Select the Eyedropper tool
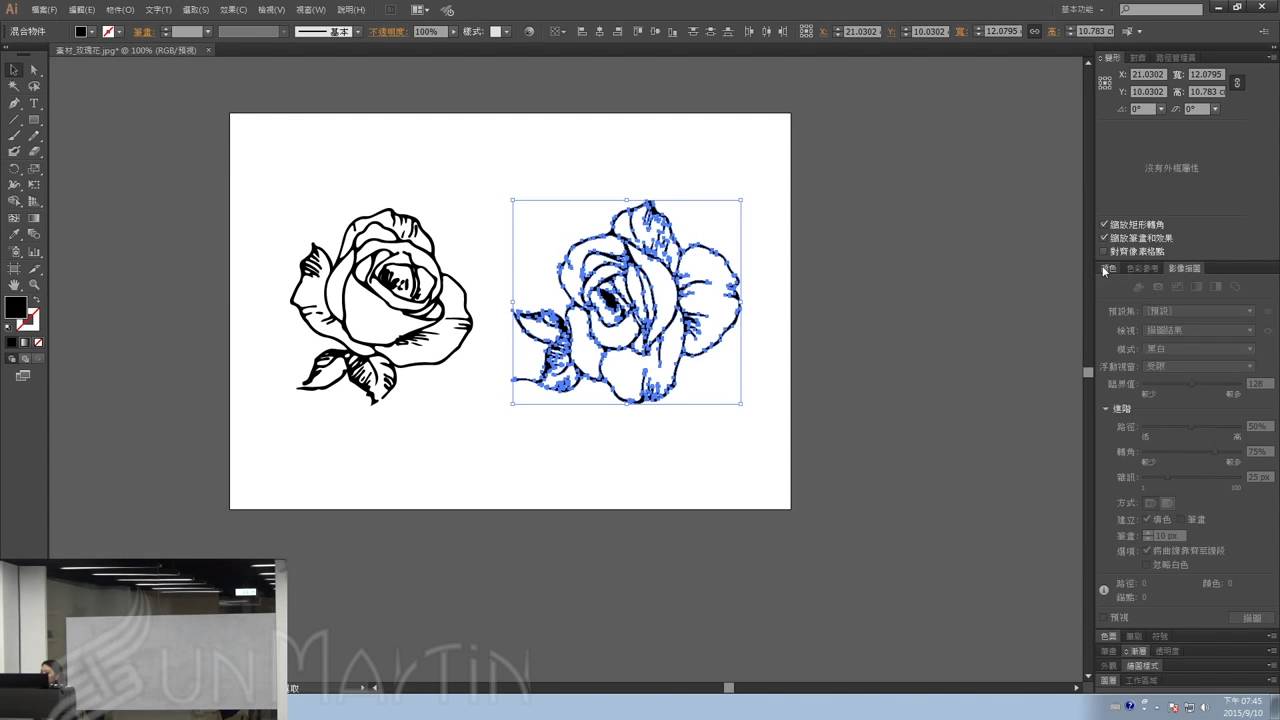 click(14, 234)
